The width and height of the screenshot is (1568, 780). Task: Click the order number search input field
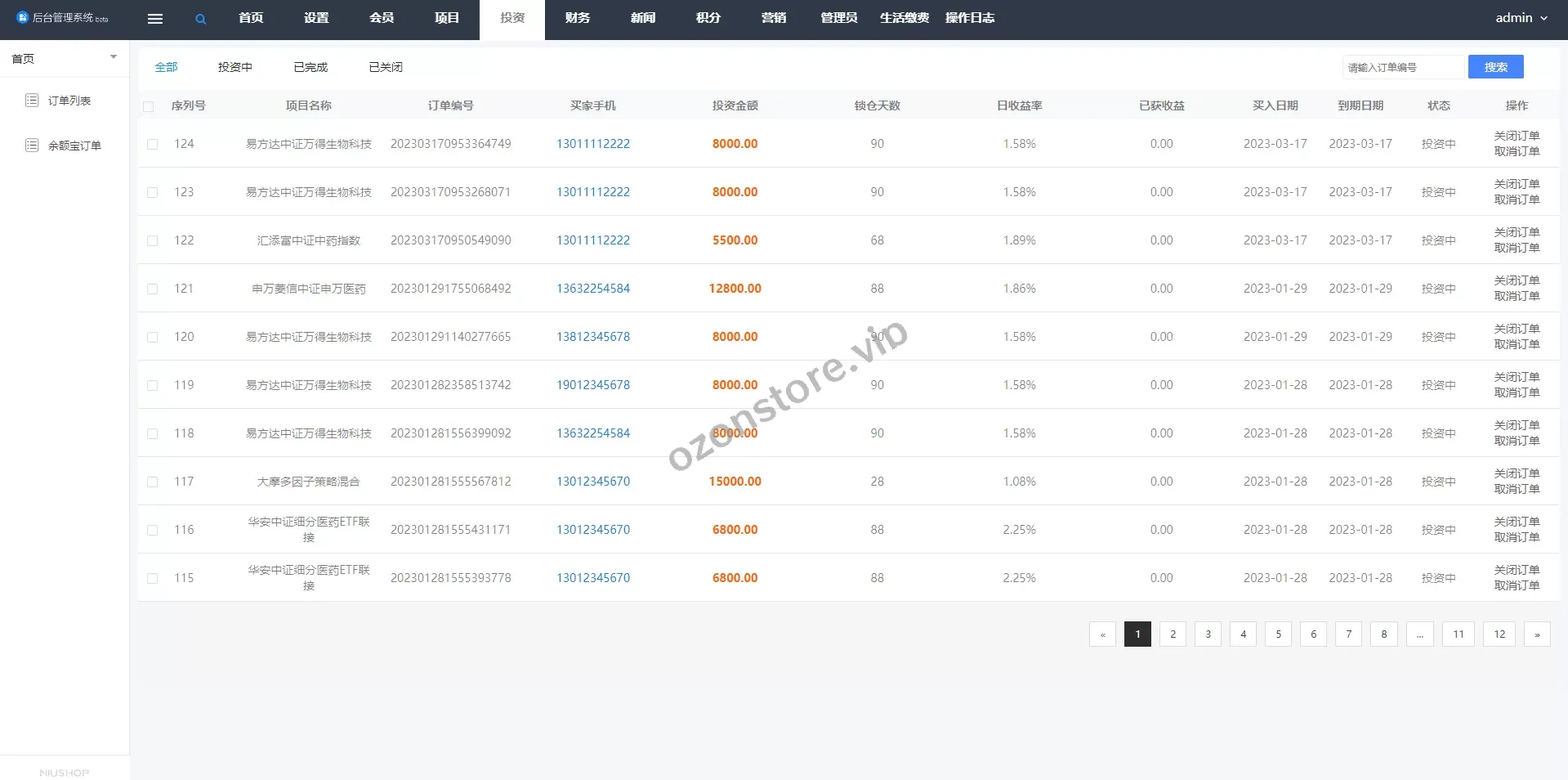(1403, 67)
